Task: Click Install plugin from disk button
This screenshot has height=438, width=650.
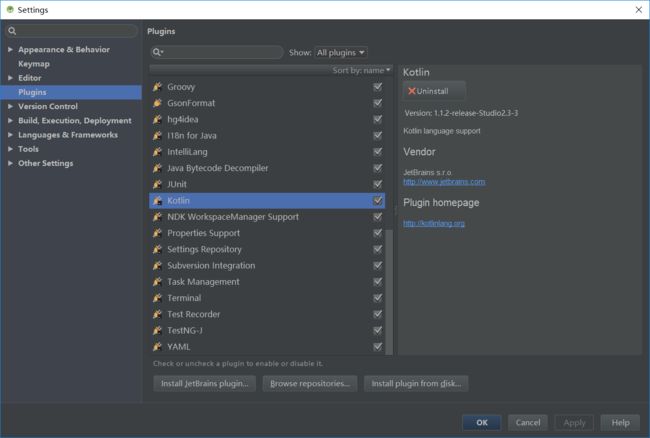Action: click(416, 384)
